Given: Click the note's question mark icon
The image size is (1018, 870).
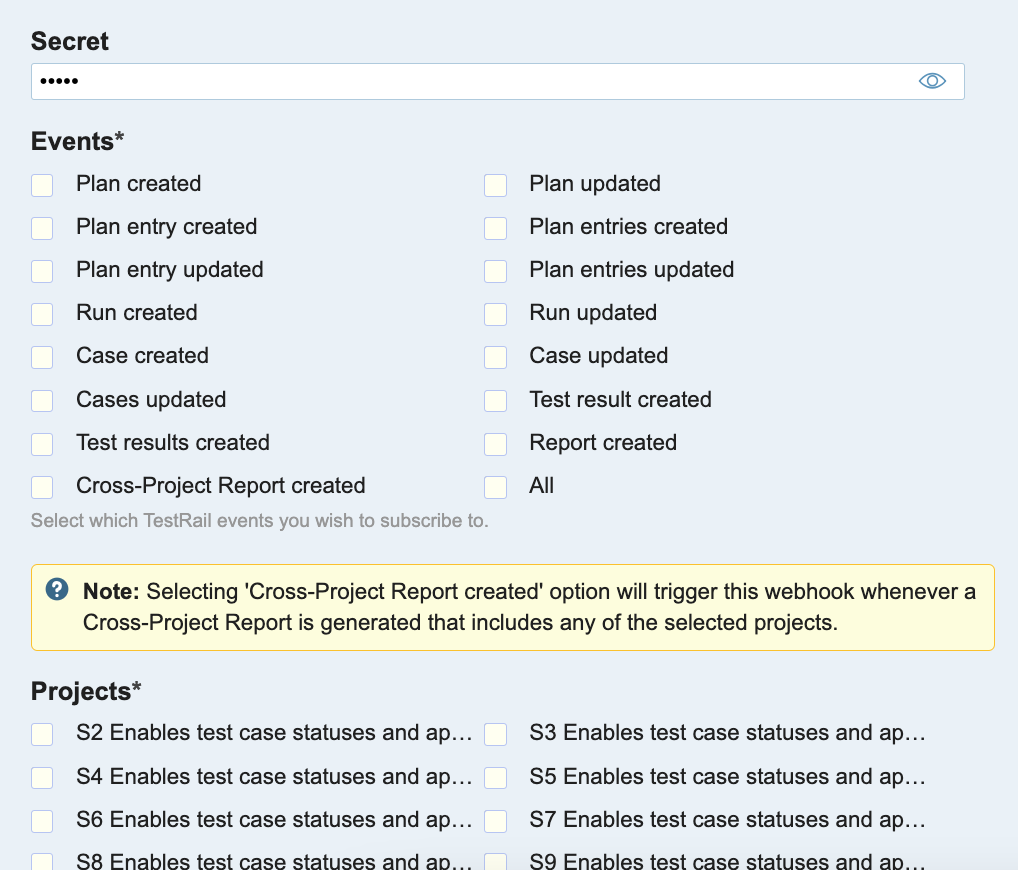Looking at the screenshot, I should [x=57, y=589].
